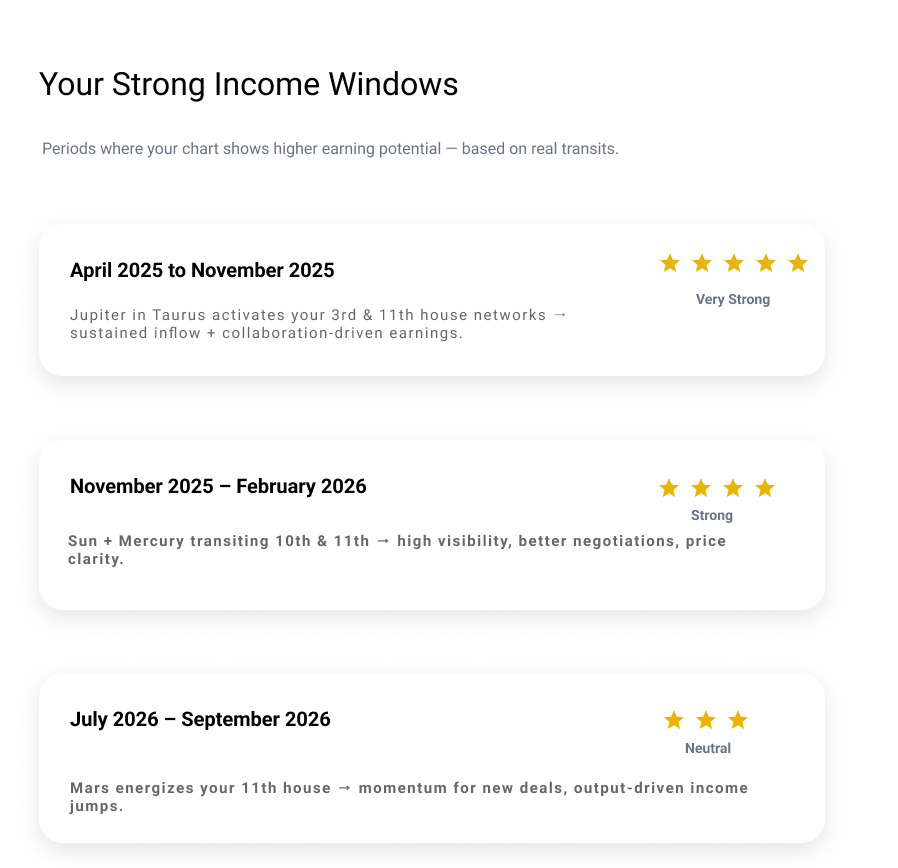
Task: Select the middle star in the July 2026 card
Action: (706, 720)
